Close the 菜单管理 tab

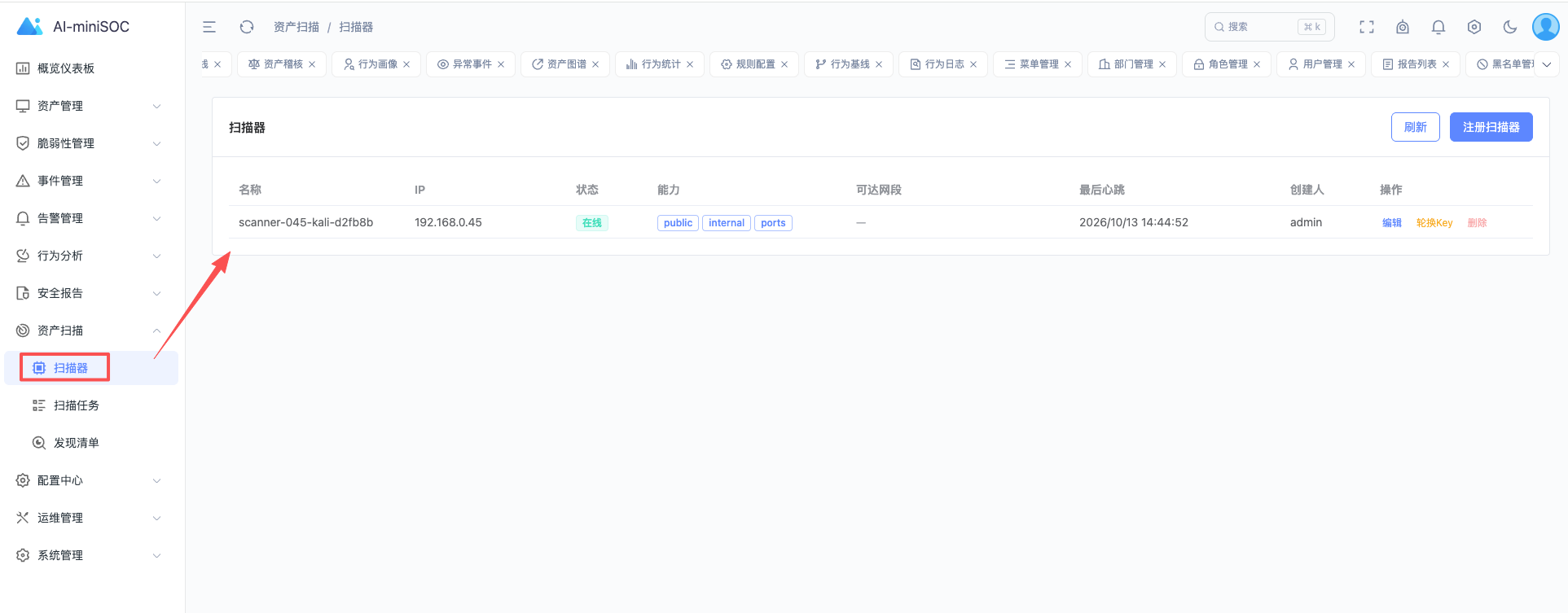click(1068, 64)
